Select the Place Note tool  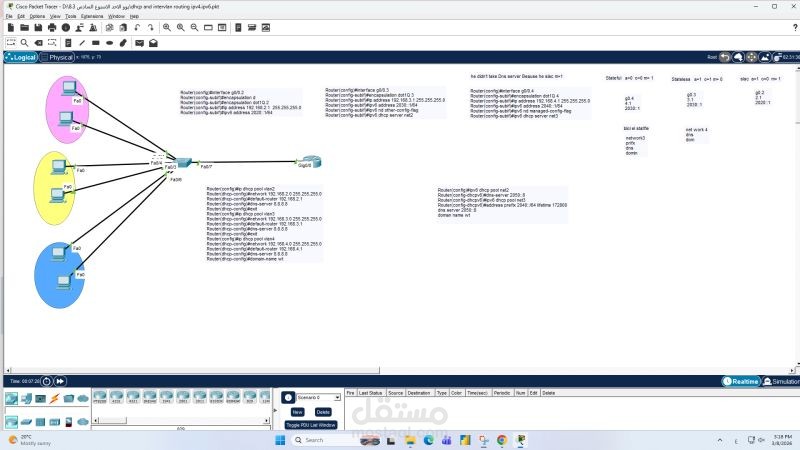pyautogui.click(x=68, y=43)
